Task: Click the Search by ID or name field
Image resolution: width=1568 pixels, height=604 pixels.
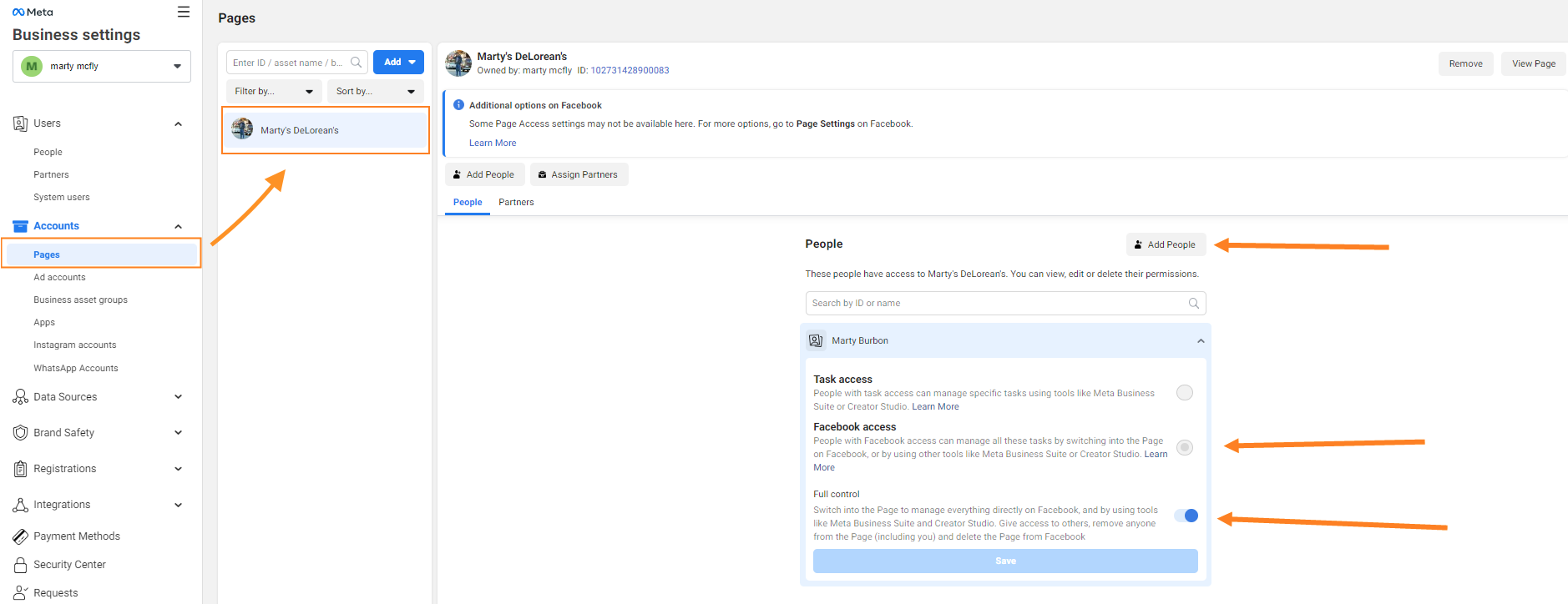Action: coord(1005,304)
